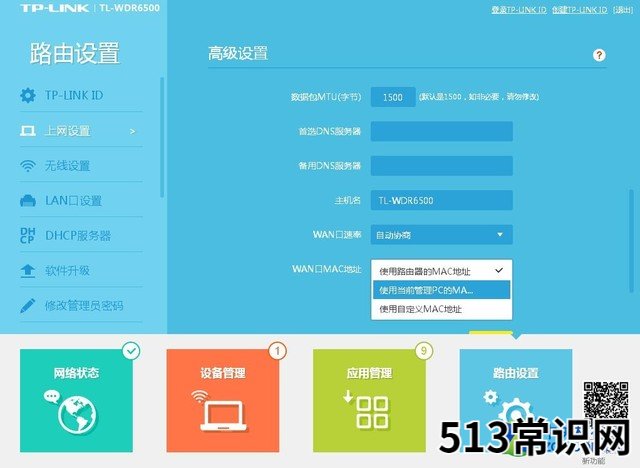Click the Wi-Fi icon beside 无线设置
Viewport: 640px width, 468px height.
coord(28,166)
